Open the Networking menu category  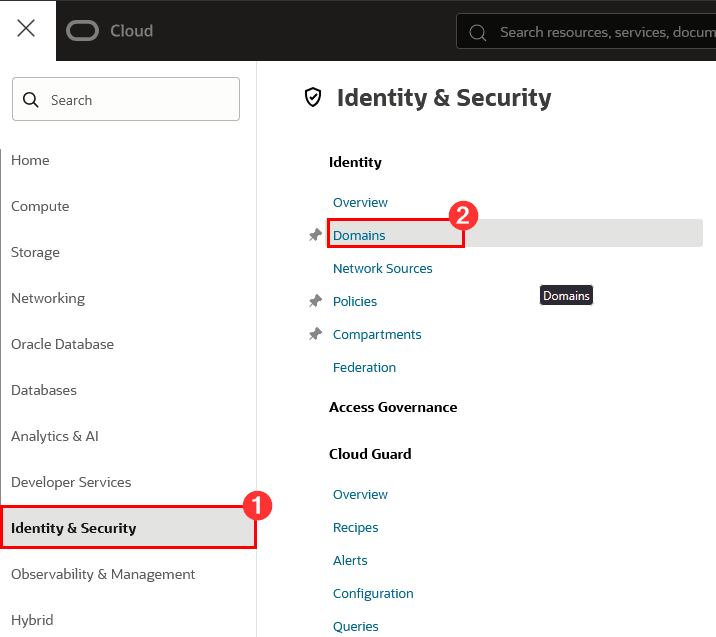(48, 298)
